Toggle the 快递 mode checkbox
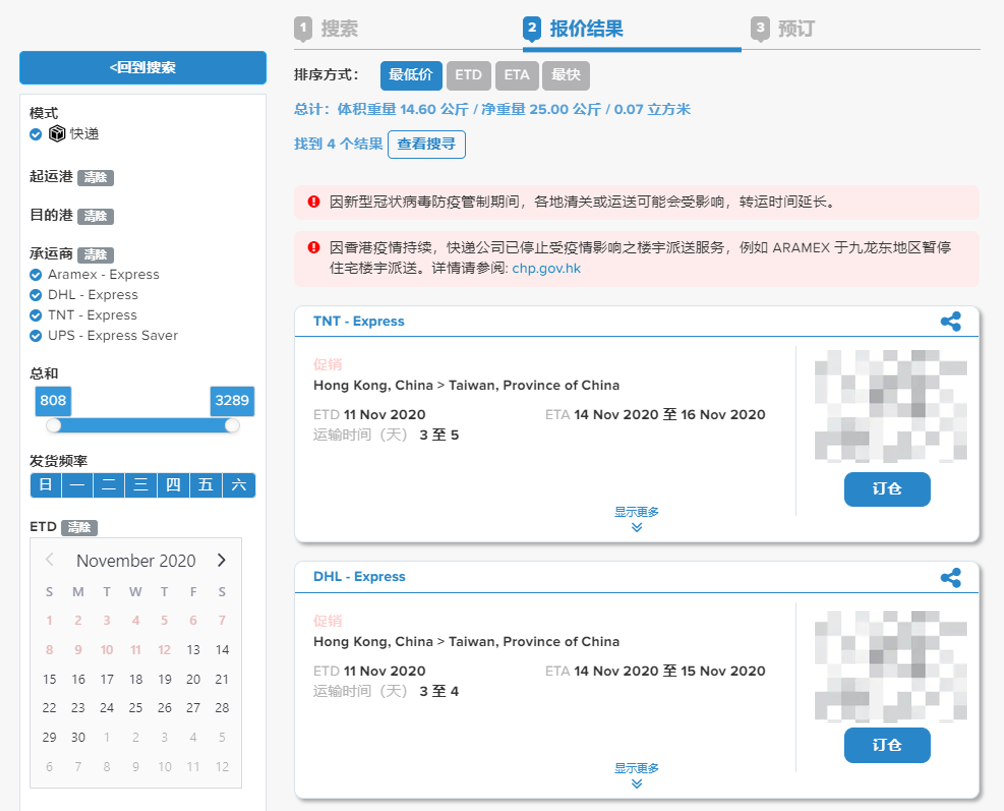Viewport: 1004px width, 811px height. [36, 134]
